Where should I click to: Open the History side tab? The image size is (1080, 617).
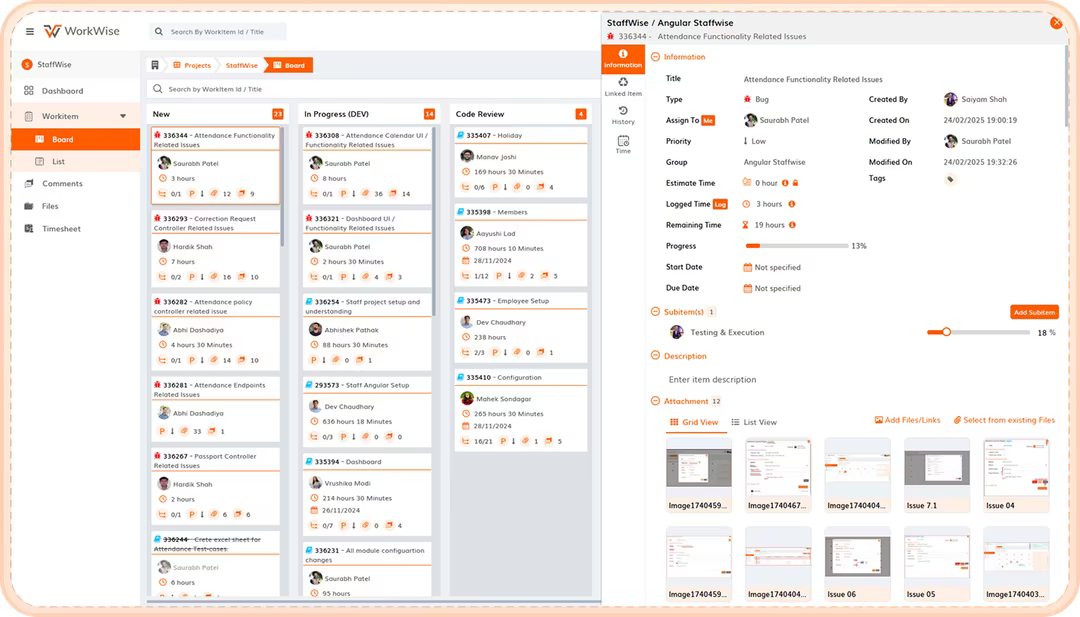(x=623, y=115)
